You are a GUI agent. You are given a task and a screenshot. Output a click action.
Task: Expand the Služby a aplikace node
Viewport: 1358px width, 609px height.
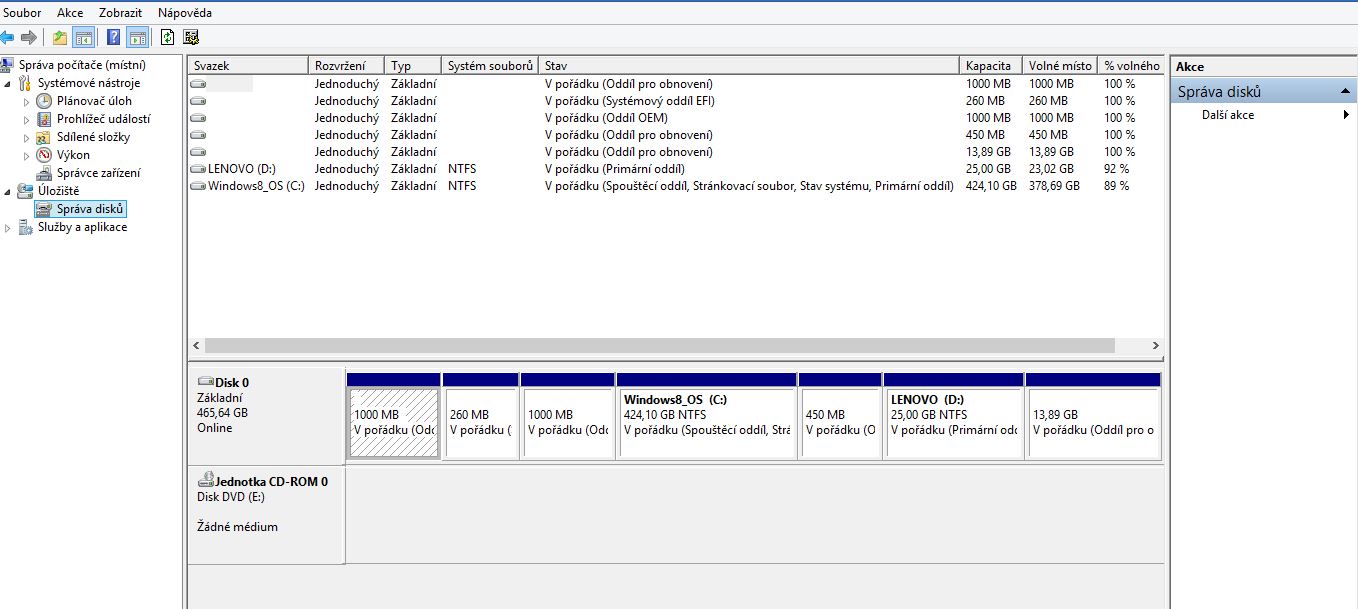click(x=9, y=228)
